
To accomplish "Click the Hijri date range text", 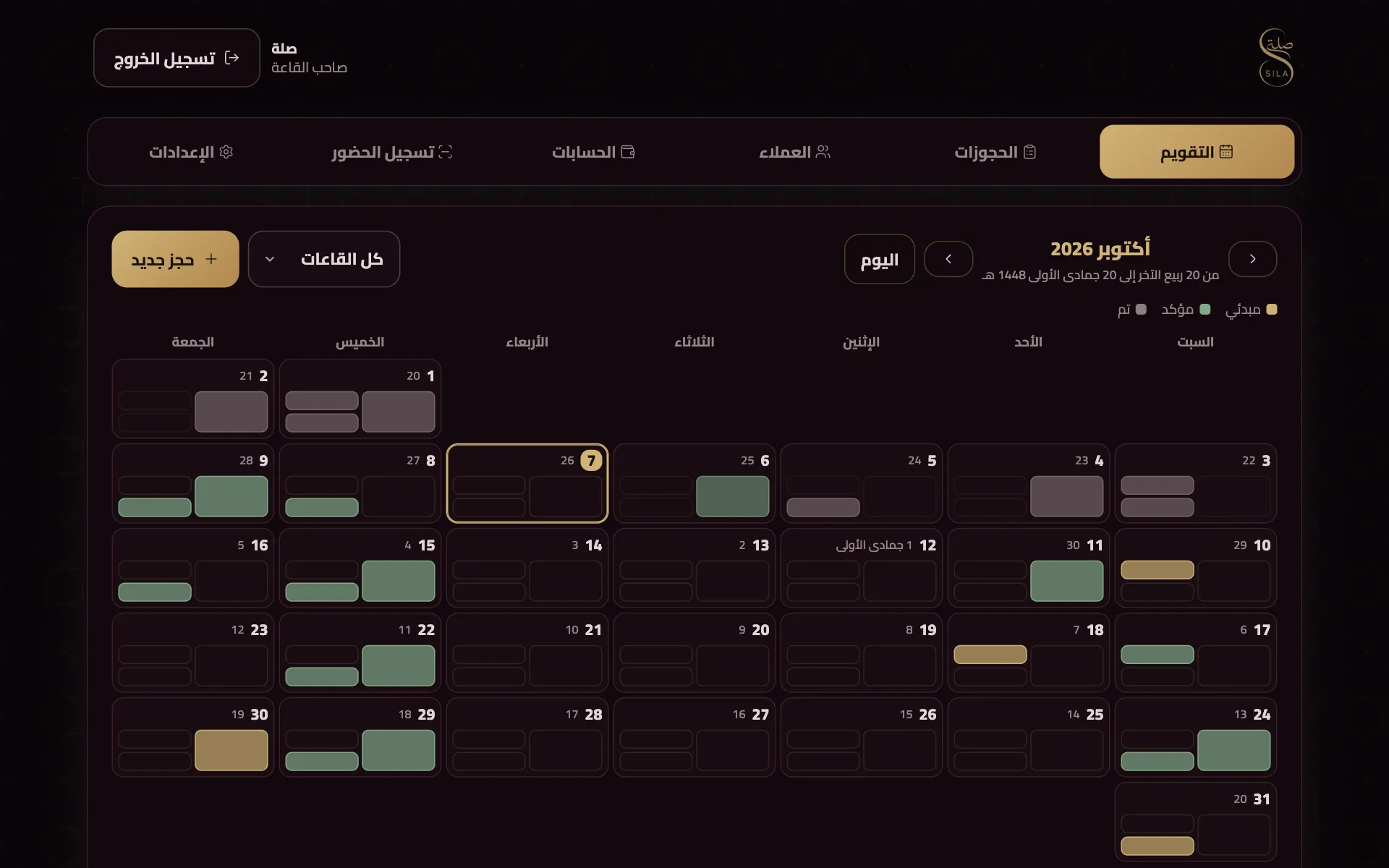I will pos(1100,276).
